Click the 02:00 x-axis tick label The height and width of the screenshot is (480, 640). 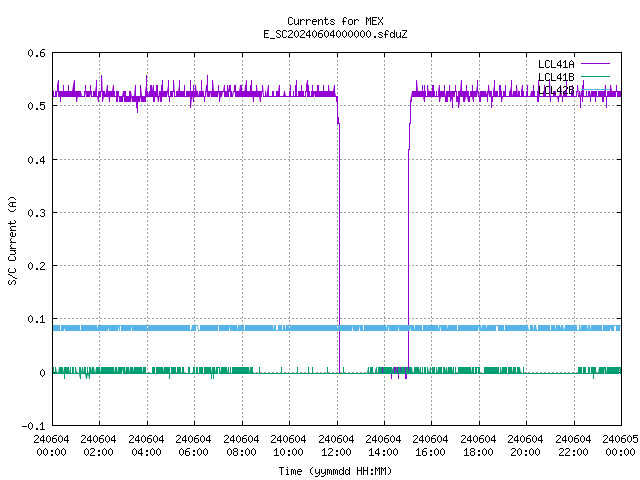point(98,452)
